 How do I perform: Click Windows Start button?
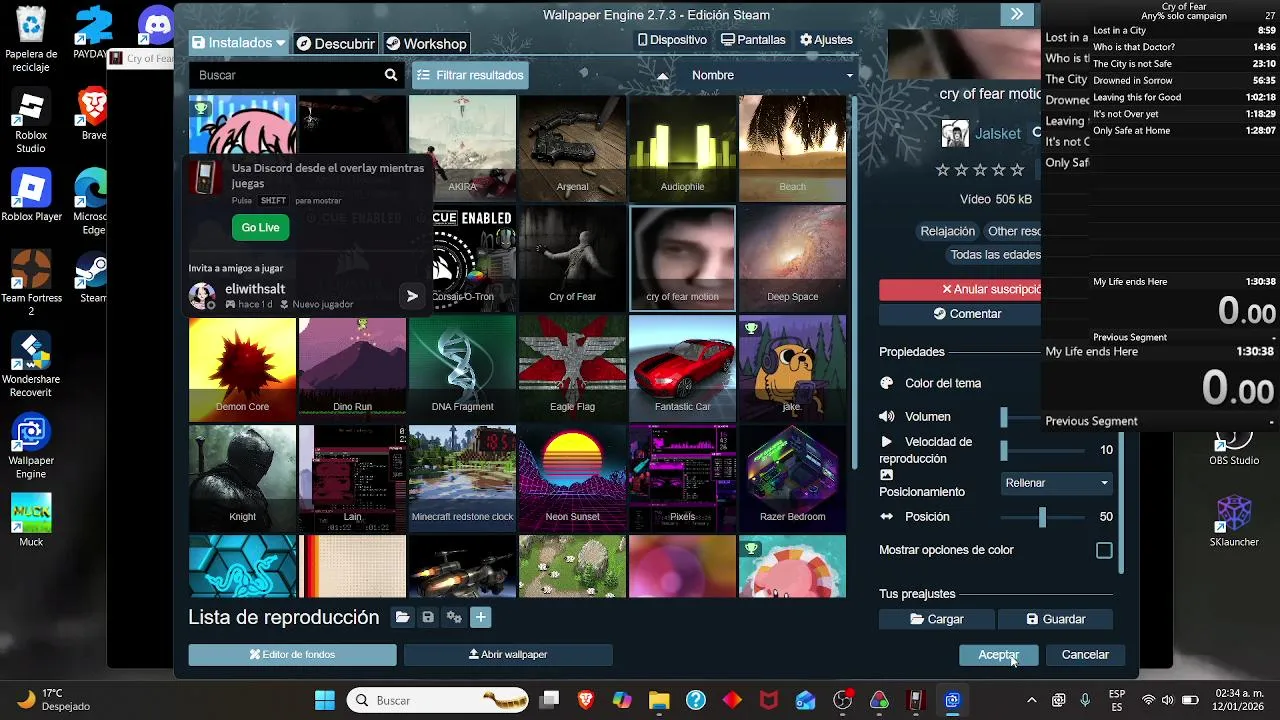[x=325, y=700]
